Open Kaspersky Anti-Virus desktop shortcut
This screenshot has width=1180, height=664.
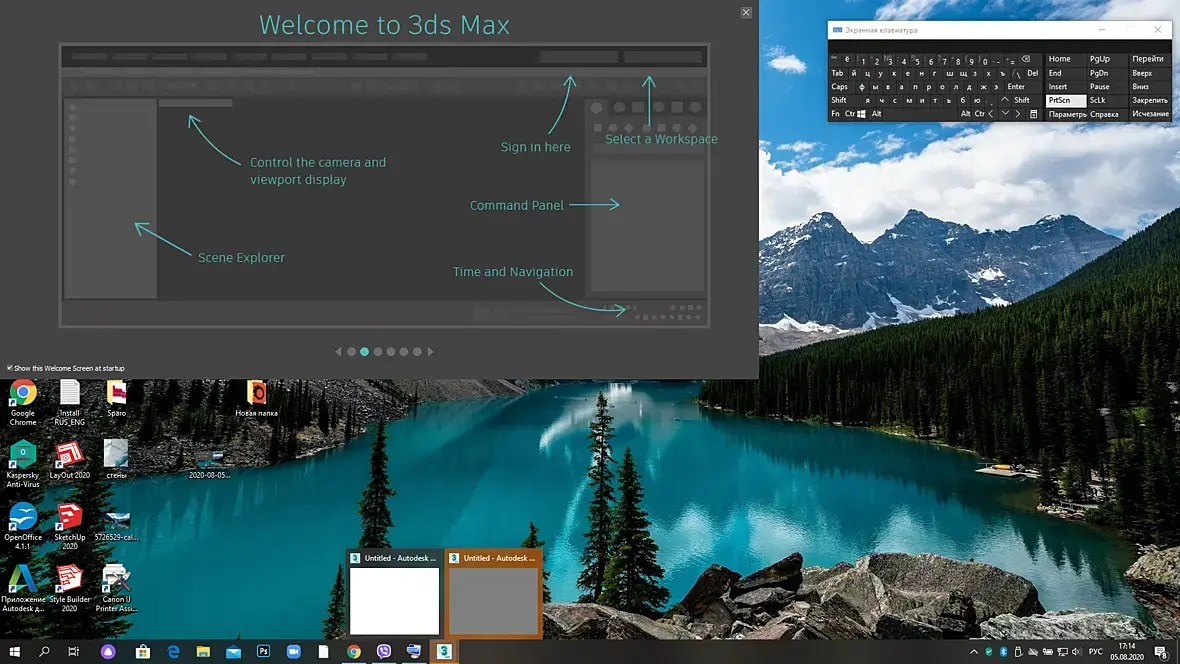tap(23, 464)
